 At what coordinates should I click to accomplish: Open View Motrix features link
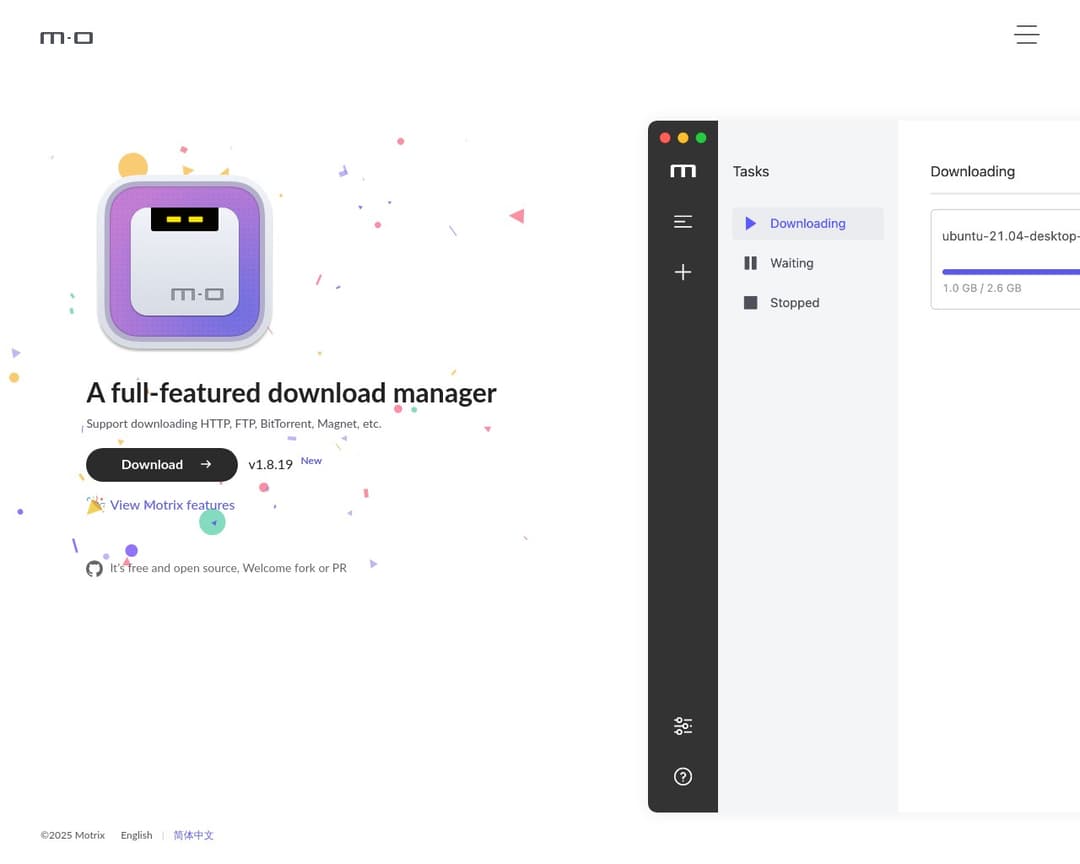tap(172, 505)
